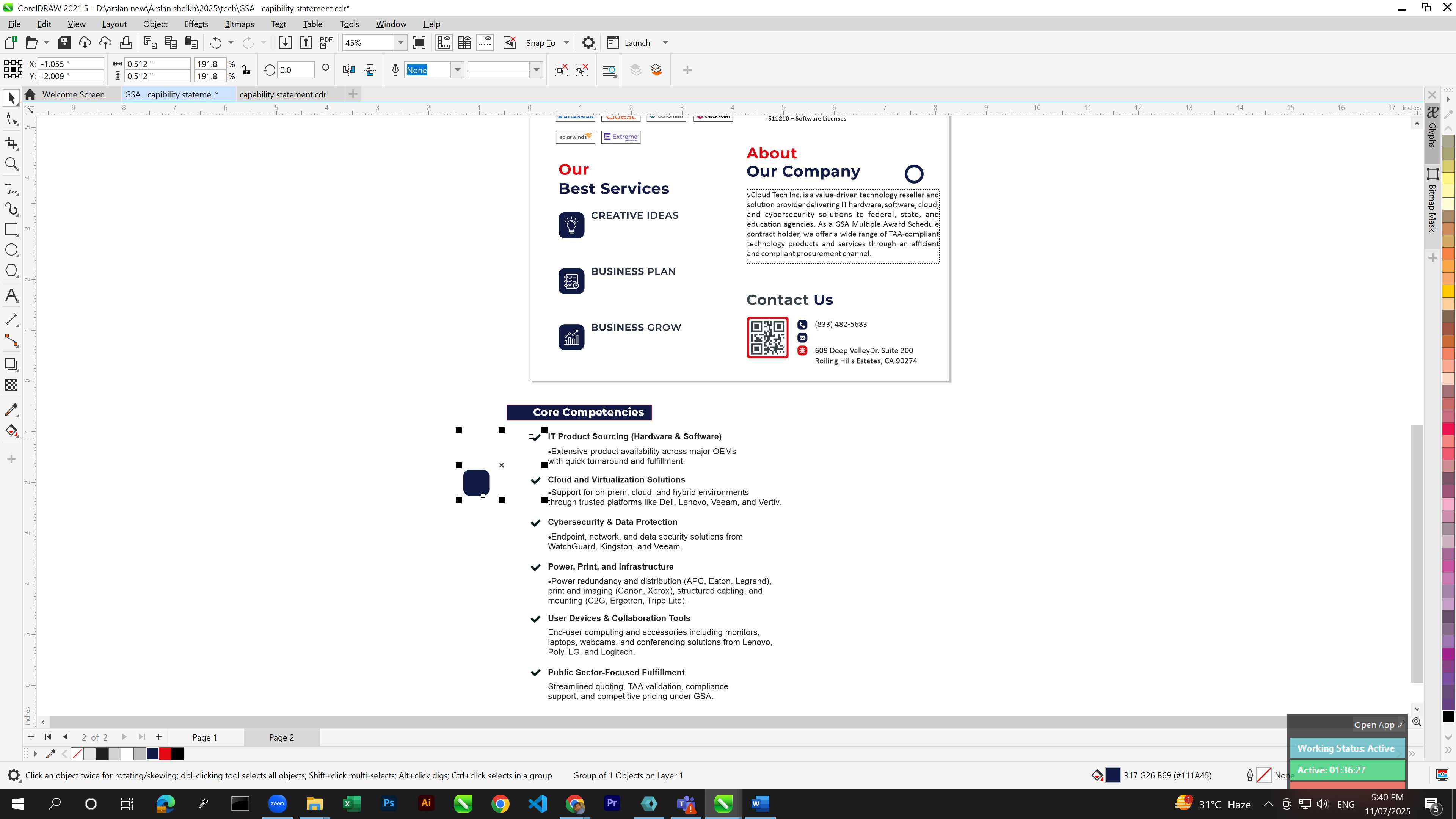Go to first page button
This screenshot has height=819, width=1456.
(x=48, y=737)
